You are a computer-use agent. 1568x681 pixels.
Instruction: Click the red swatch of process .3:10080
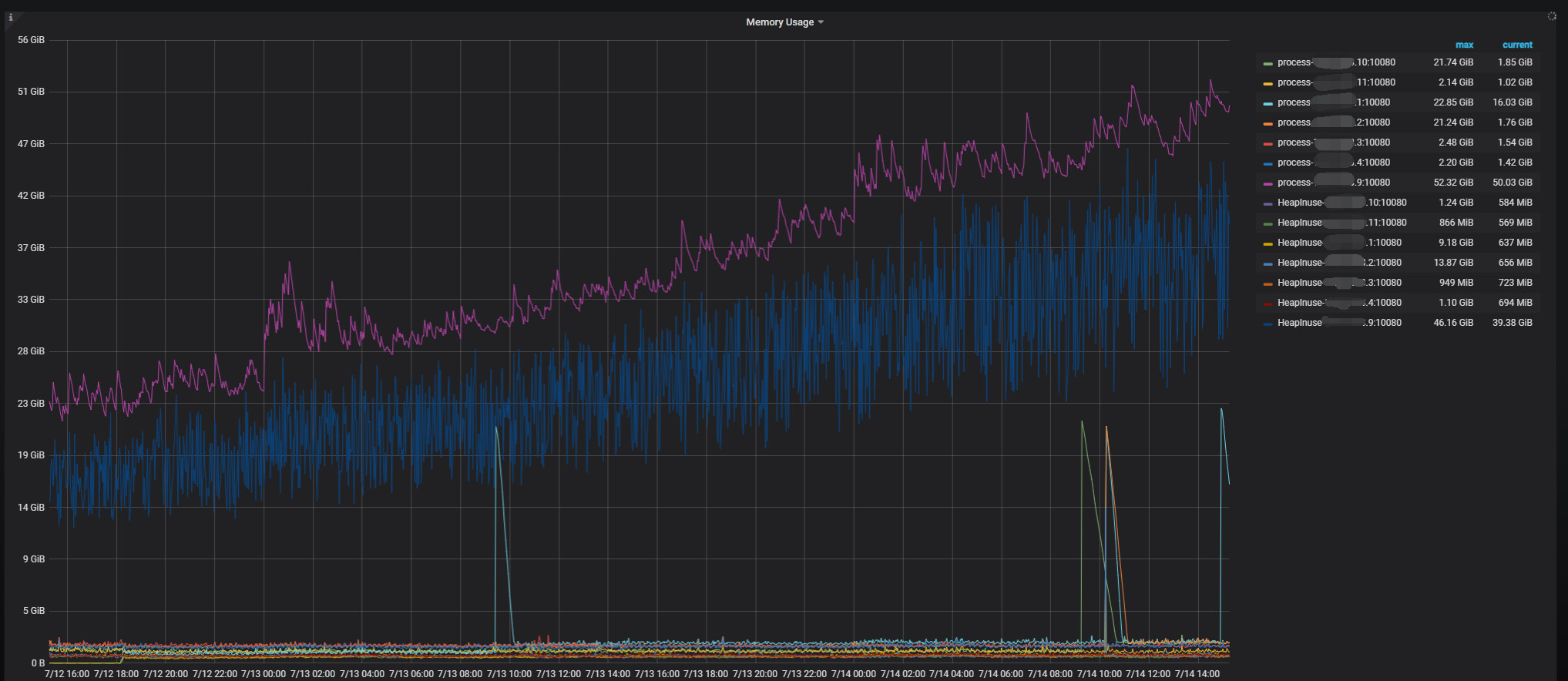coord(1267,143)
